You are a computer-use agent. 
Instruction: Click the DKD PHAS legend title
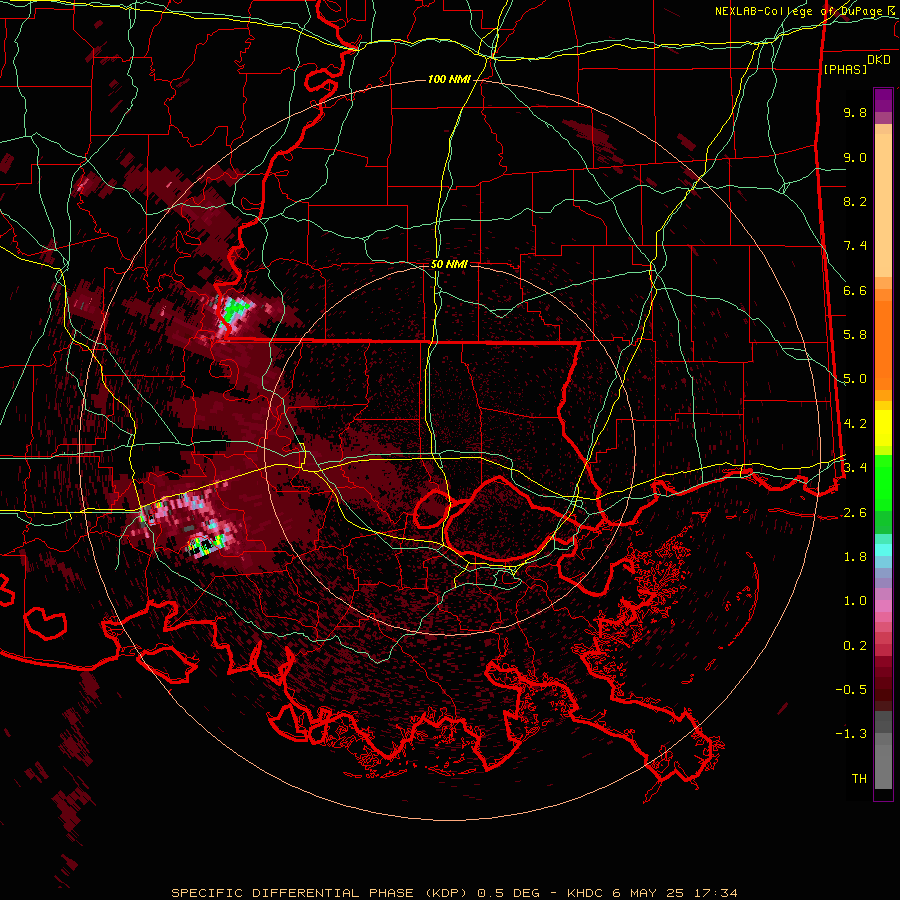click(x=856, y=64)
